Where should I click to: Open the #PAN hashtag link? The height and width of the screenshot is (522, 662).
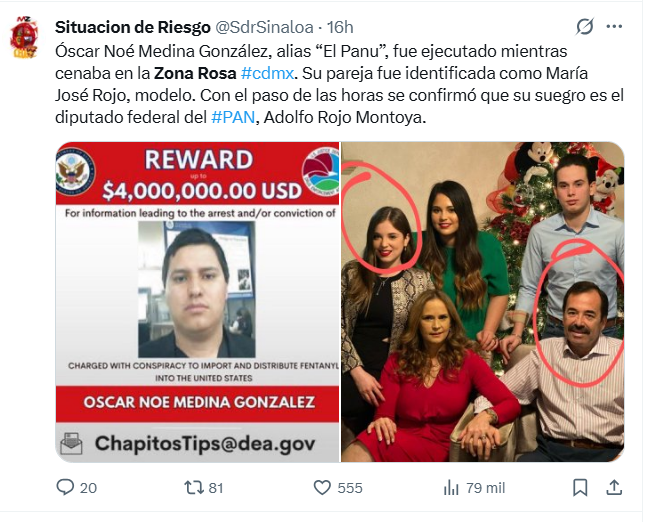(x=233, y=117)
